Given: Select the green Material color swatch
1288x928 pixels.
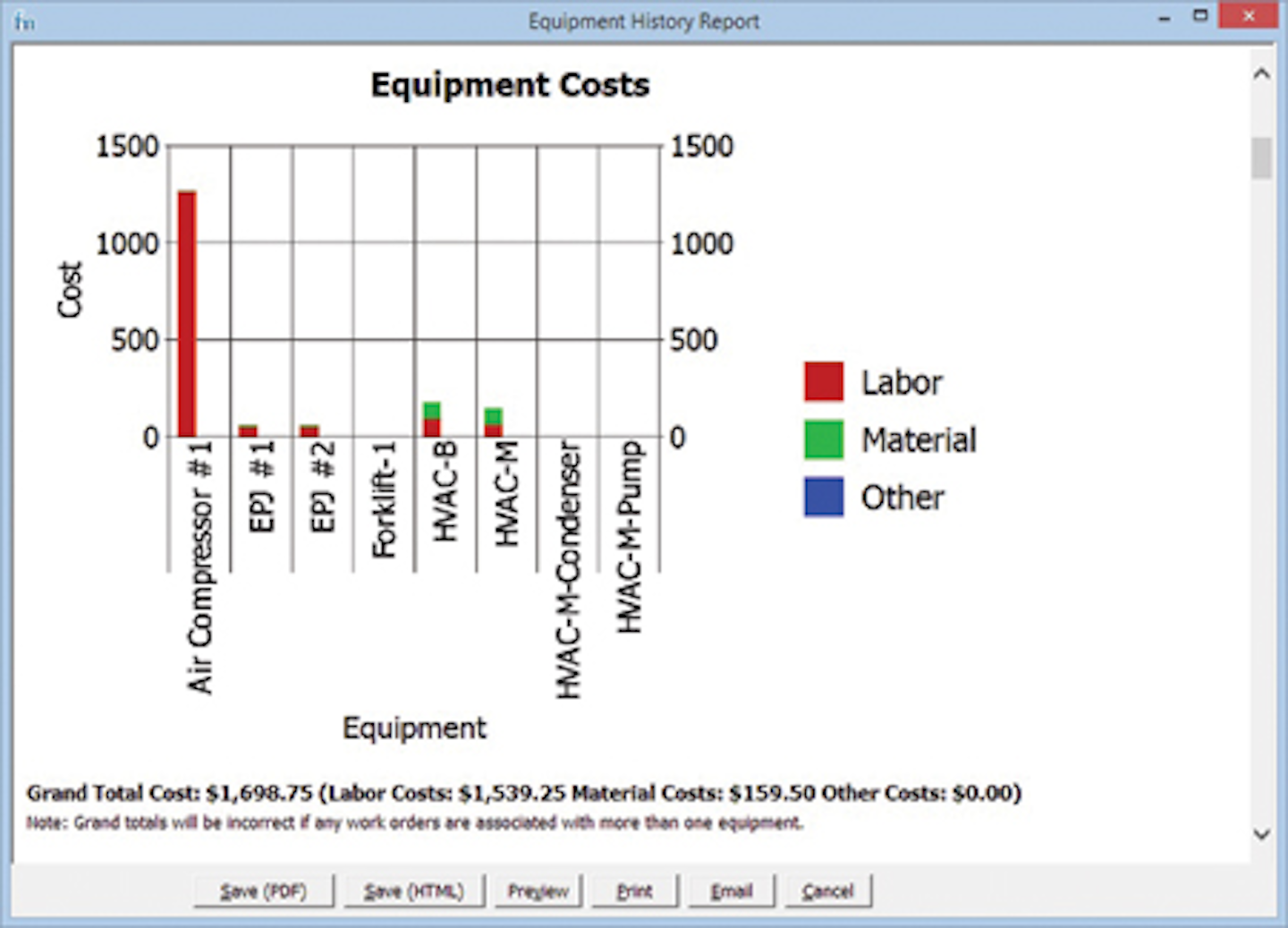Looking at the screenshot, I should click(824, 438).
